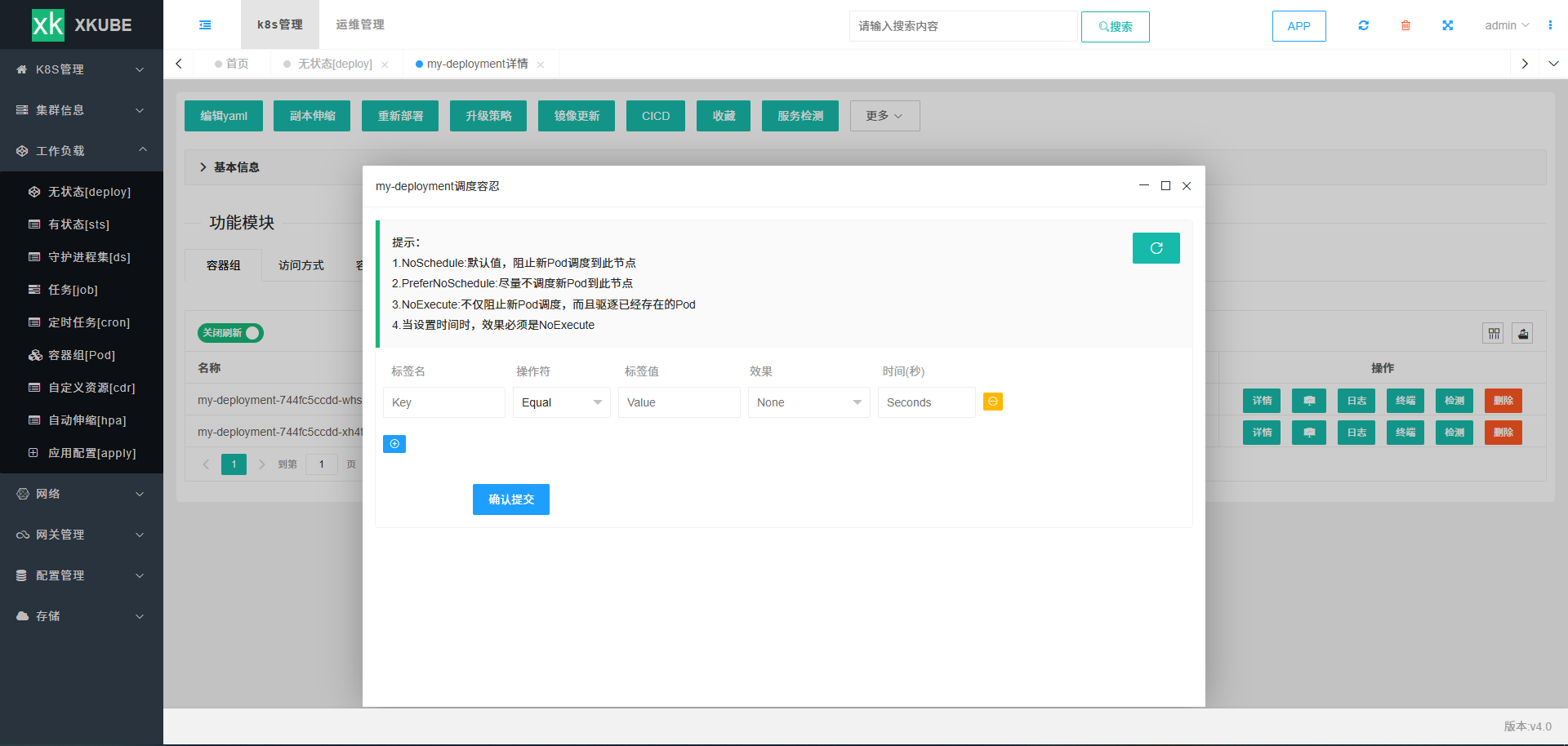Viewport: 1568px width, 746px height.
Task: Click the 编辑yaml button
Action: (x=223, y=116)
